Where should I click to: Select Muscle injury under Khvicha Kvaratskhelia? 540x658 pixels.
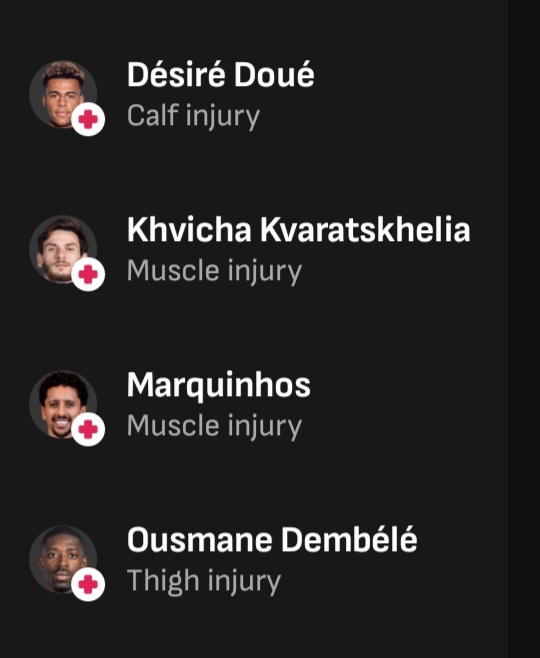pos(214,271)
